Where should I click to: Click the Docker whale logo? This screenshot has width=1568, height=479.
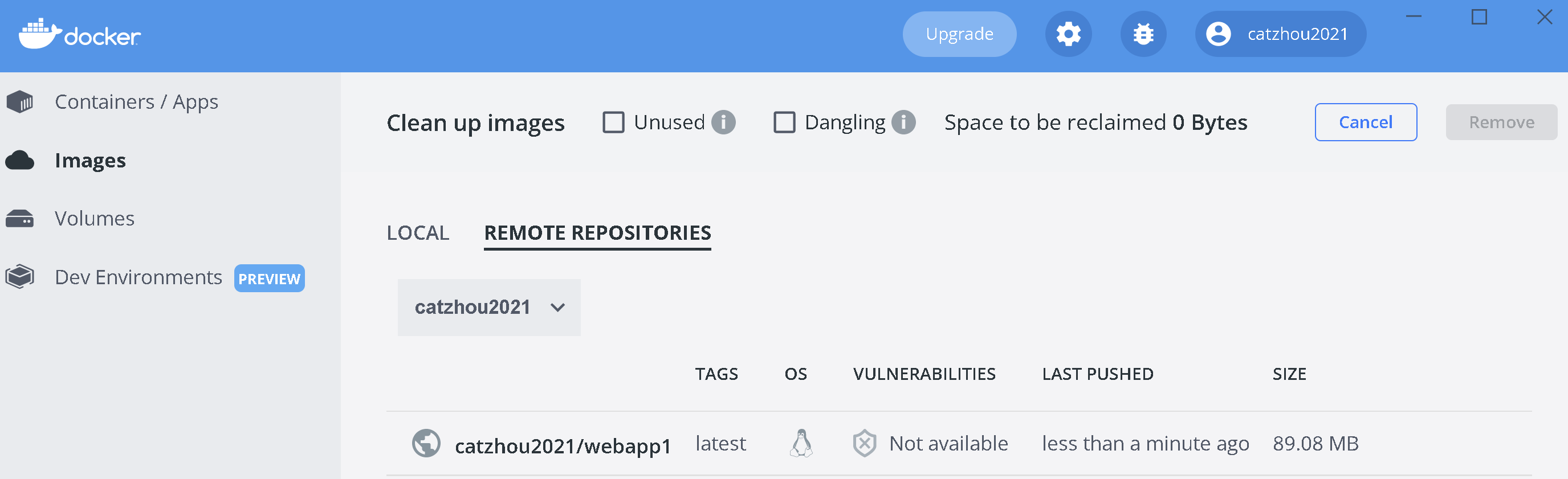click(x=40, y=34)
